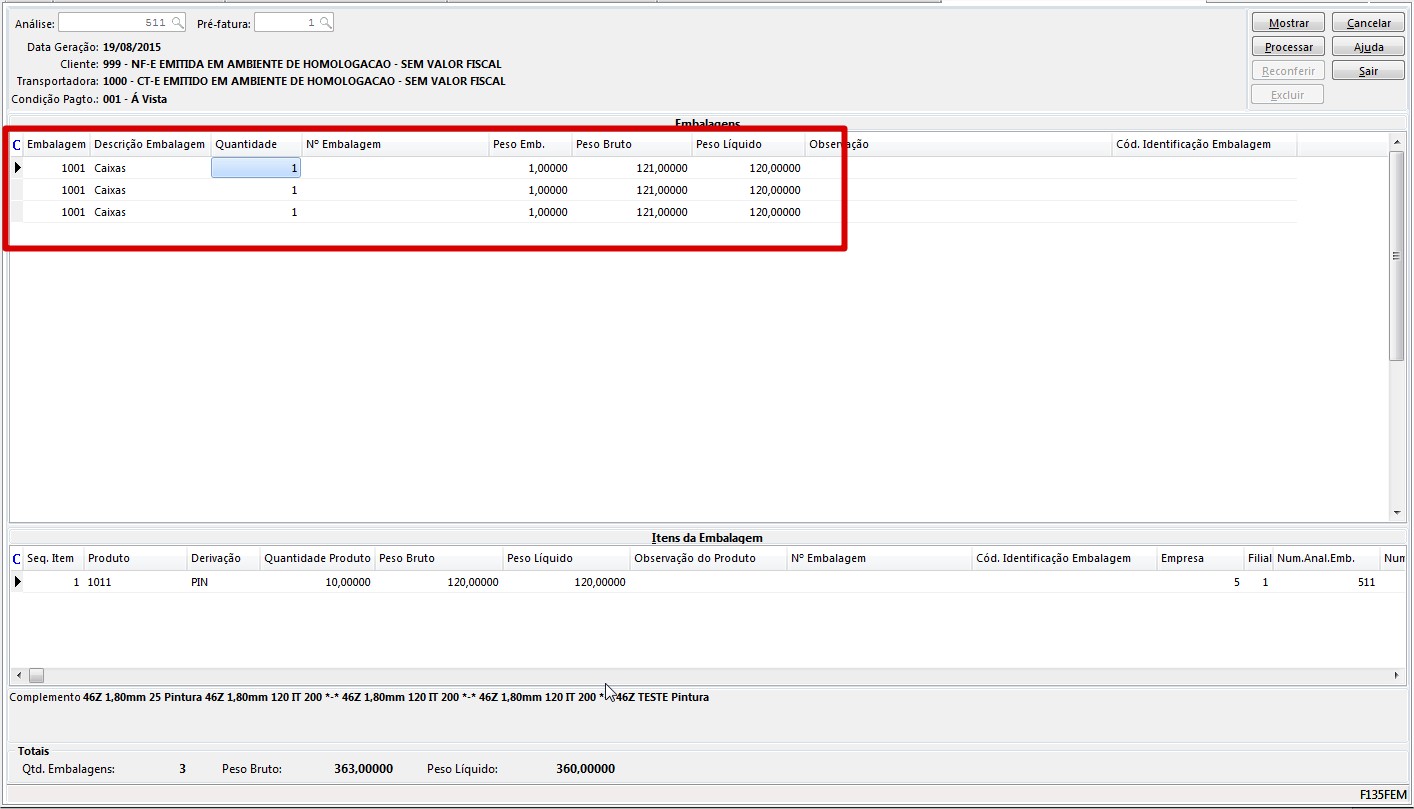This screenshot has width=1414, height=809.
Task: Click the Cancelar button
Action: pyautogui.click(x=1368, y=23)
